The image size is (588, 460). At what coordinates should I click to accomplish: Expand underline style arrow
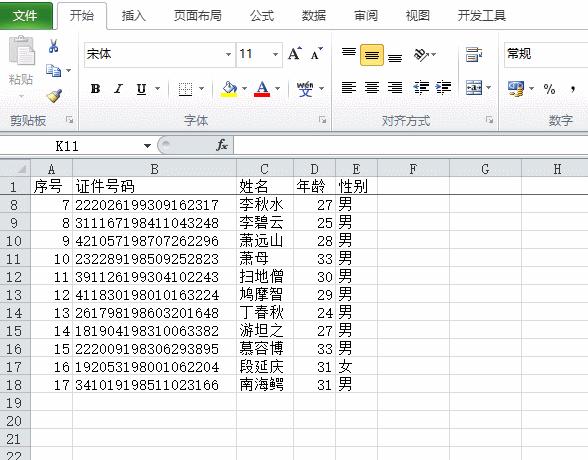pos(158,89)
